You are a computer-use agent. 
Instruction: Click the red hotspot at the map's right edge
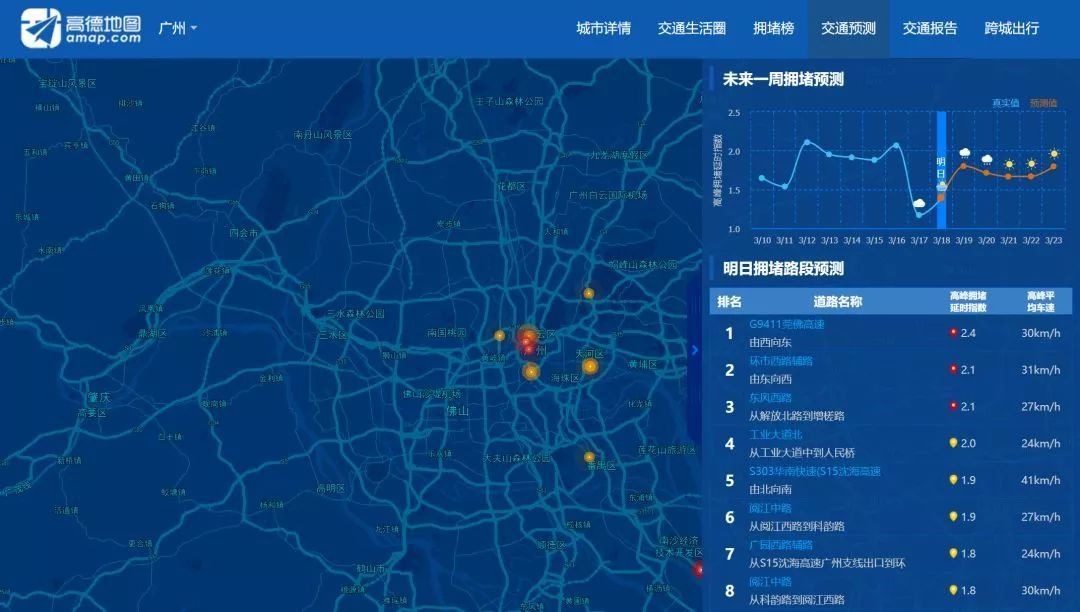(x=698, y=570)
